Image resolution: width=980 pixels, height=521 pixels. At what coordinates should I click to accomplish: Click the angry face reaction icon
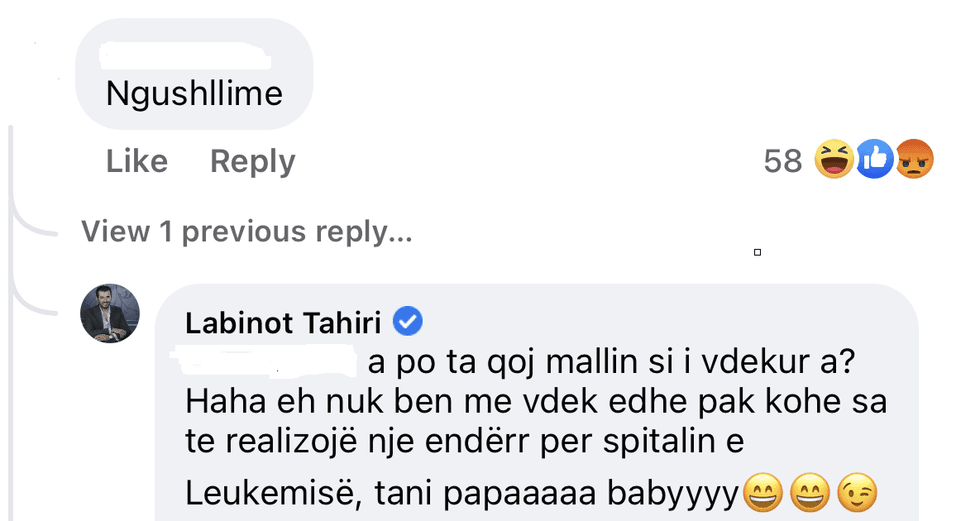tap(913, 160)
